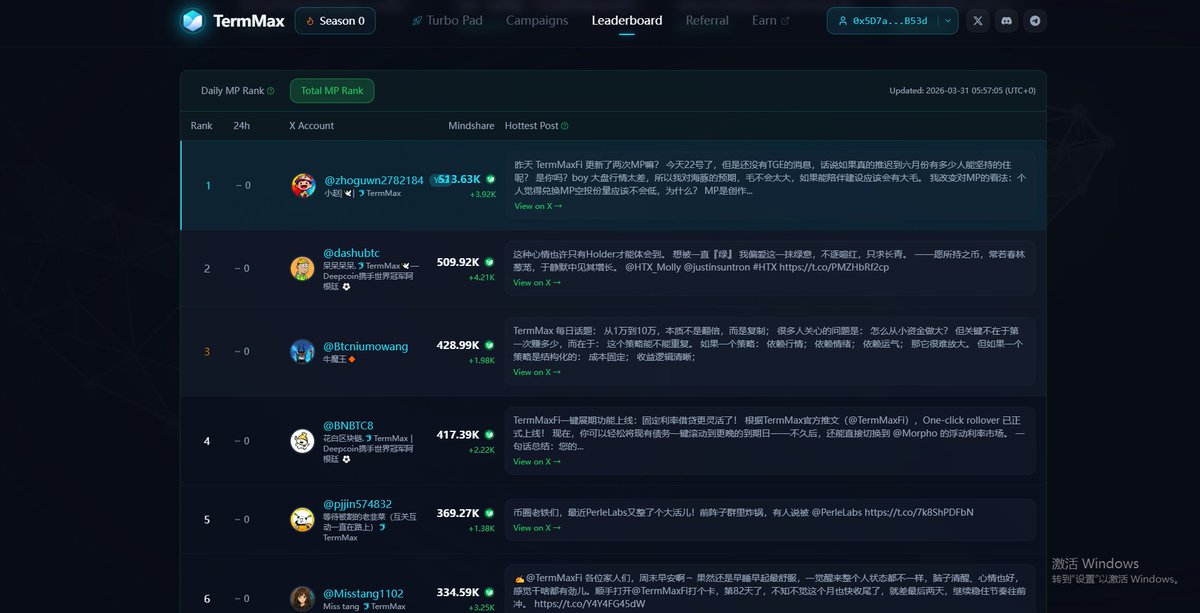Click the @Btcniumowang avatar image
Screen dimensions: 1200x613
302,351
